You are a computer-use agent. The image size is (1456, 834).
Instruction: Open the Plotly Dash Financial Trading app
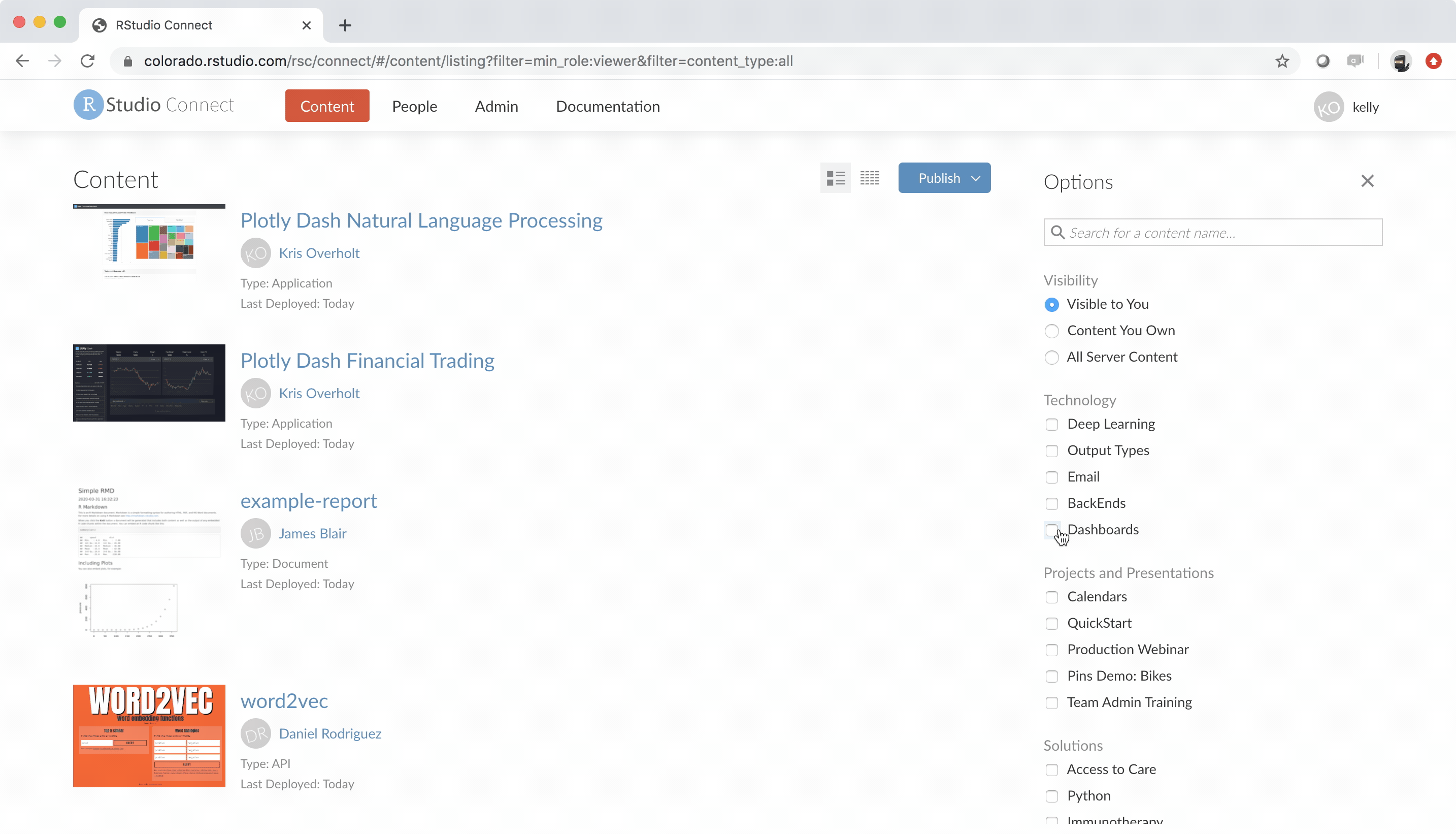[x=367, y=360]
